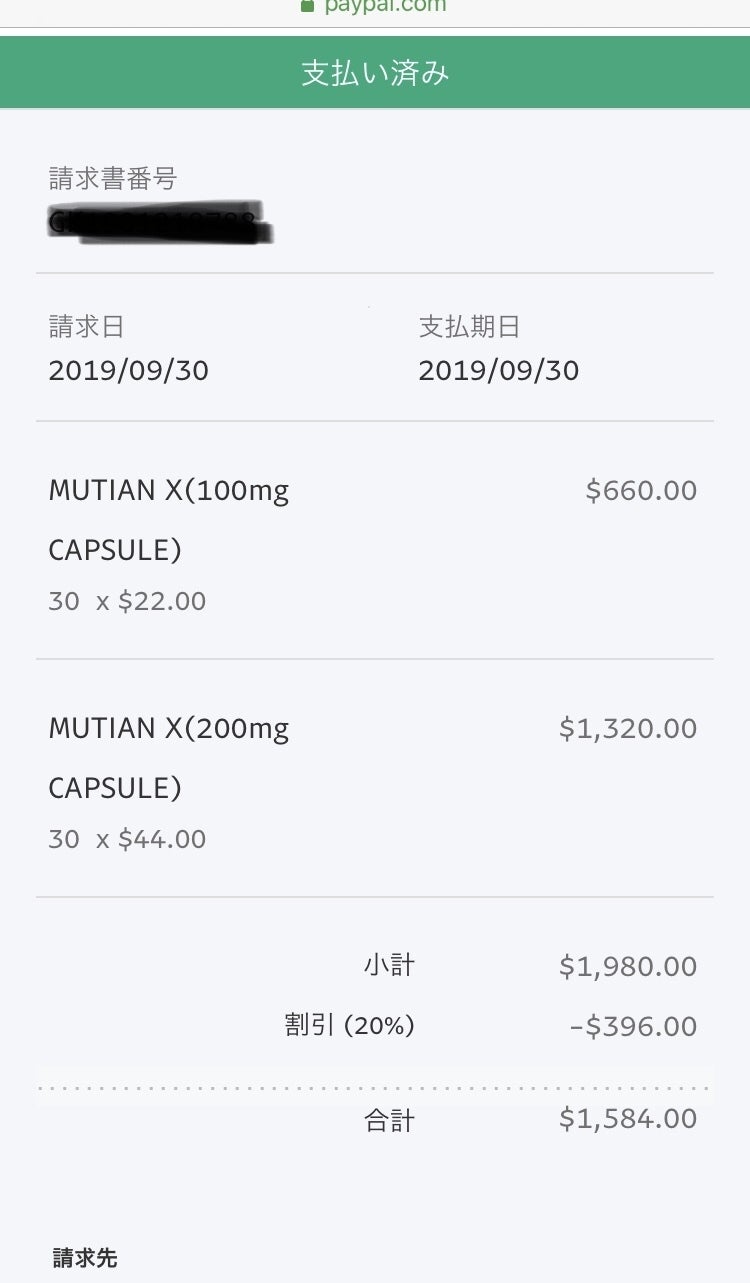This screenshot has width=750, height=1283.
Task: Click the green lock icon in address bar
Action: pos(308,5)
